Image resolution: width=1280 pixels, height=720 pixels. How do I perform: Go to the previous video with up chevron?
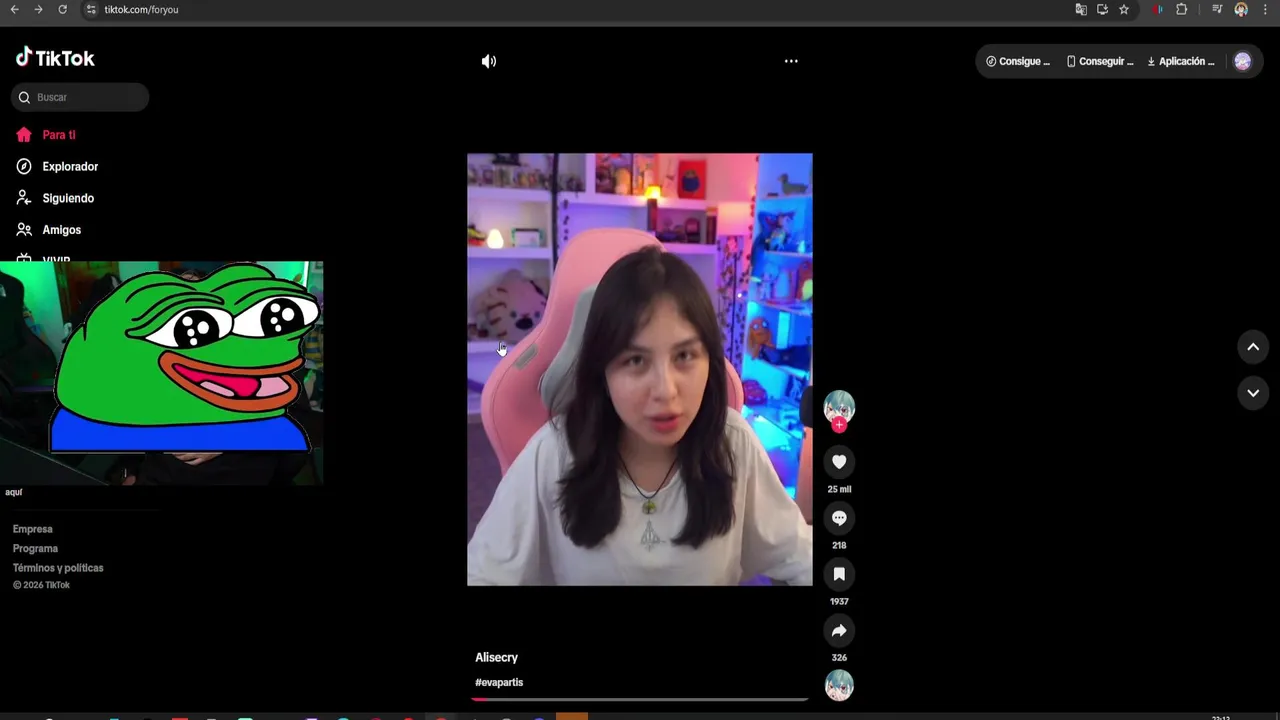pos(1253,347)
